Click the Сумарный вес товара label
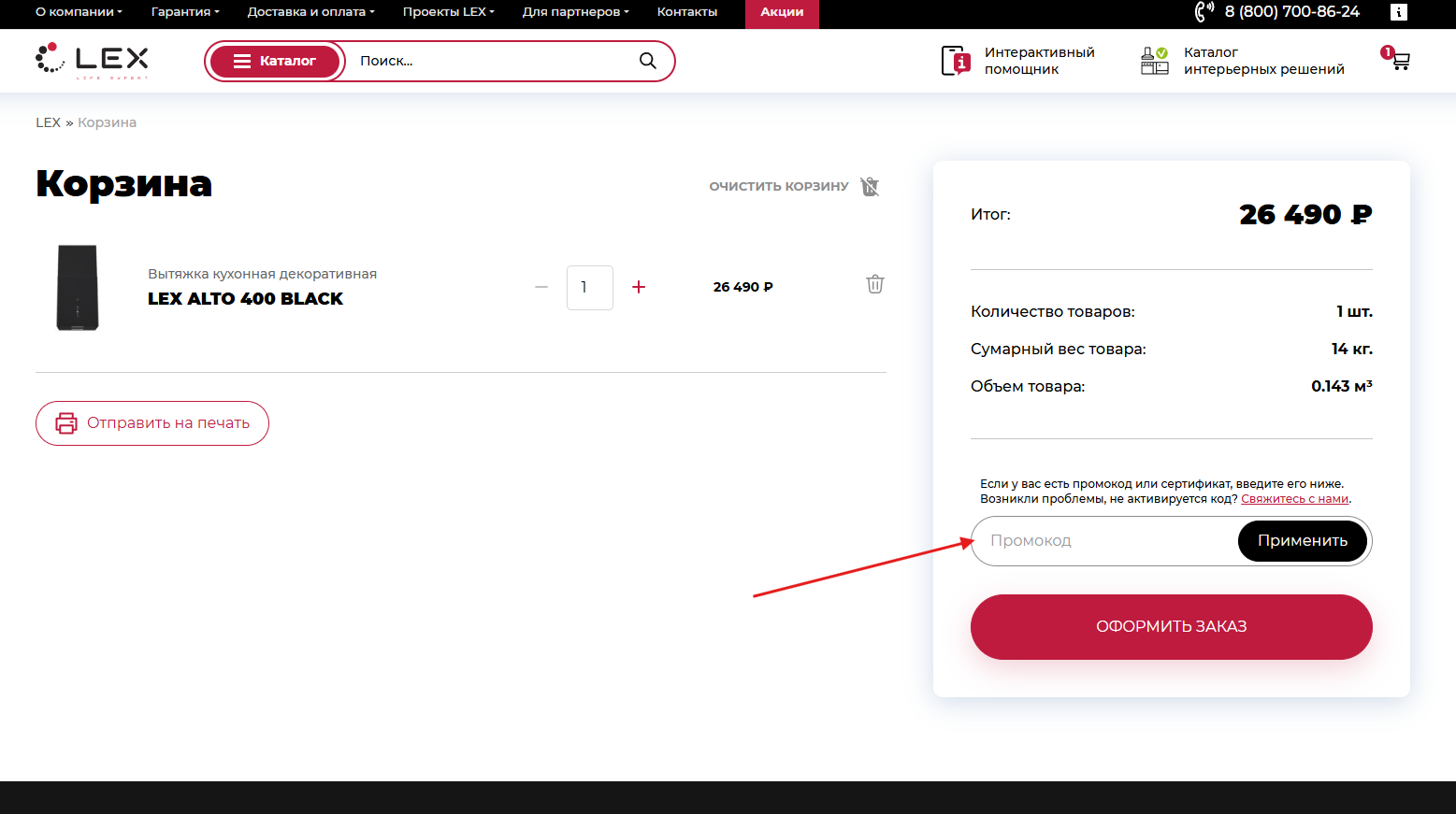This screenshot has width=1456, height=814. tap(1058, 350)
